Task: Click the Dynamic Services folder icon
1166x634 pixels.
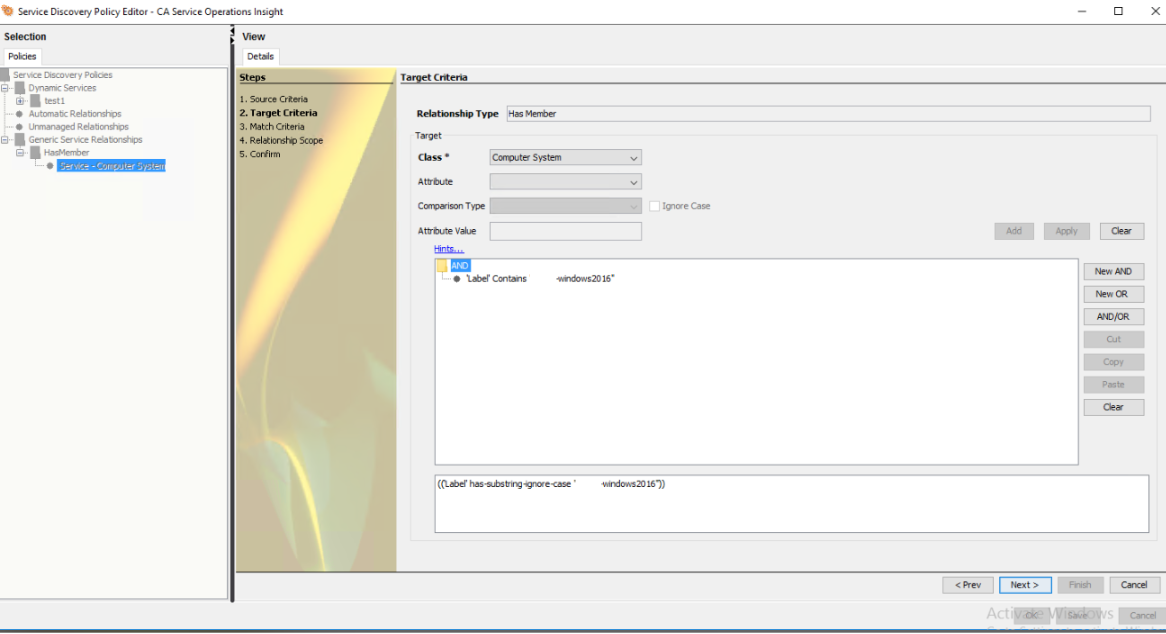Action: coord(20,88)
